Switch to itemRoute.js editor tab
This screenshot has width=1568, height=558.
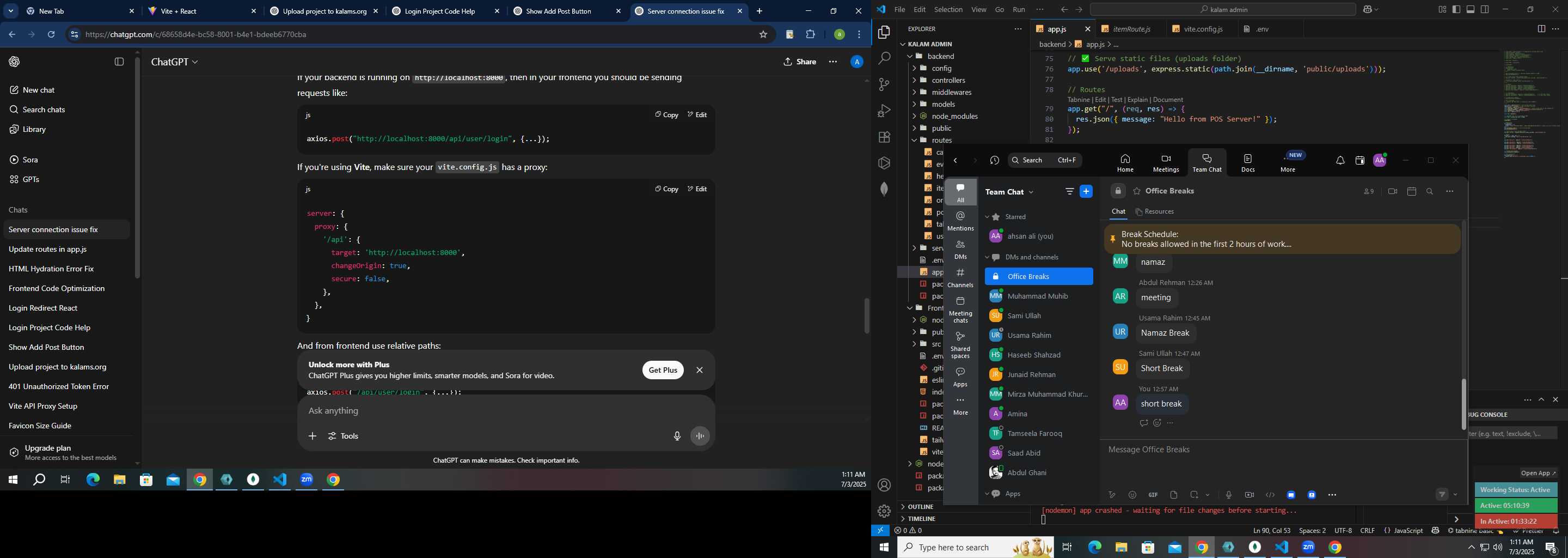1131,29
